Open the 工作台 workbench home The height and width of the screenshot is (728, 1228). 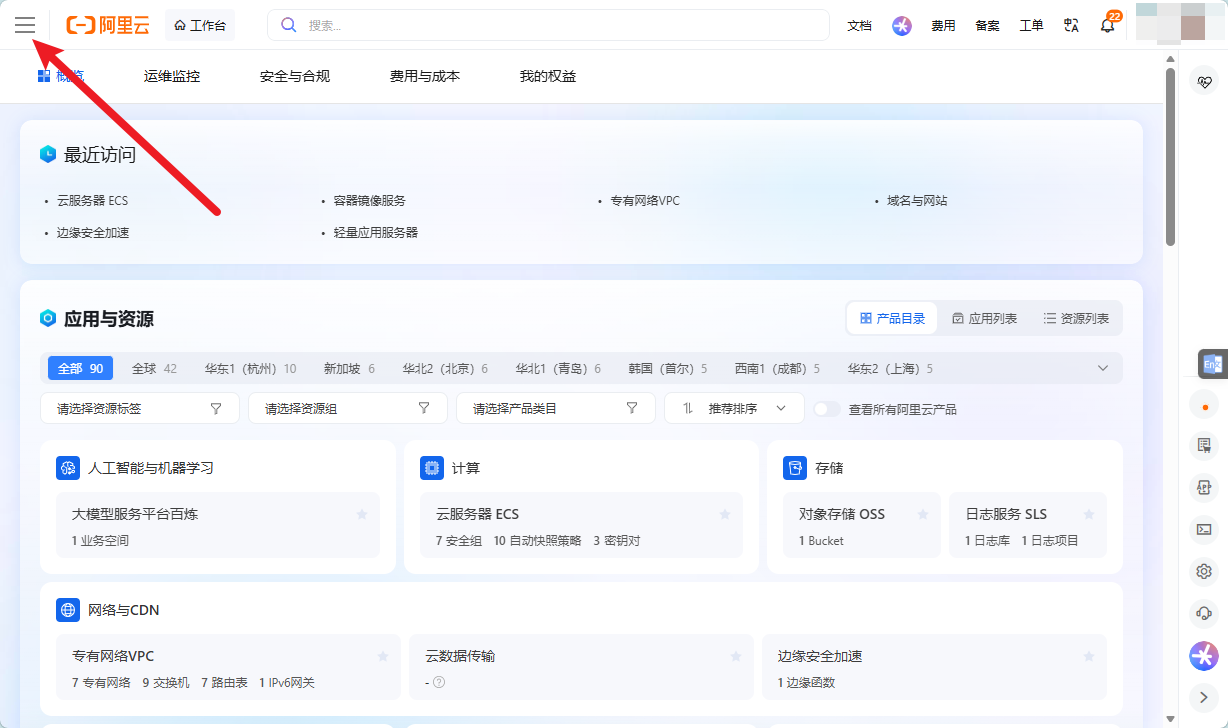point(200,26)
